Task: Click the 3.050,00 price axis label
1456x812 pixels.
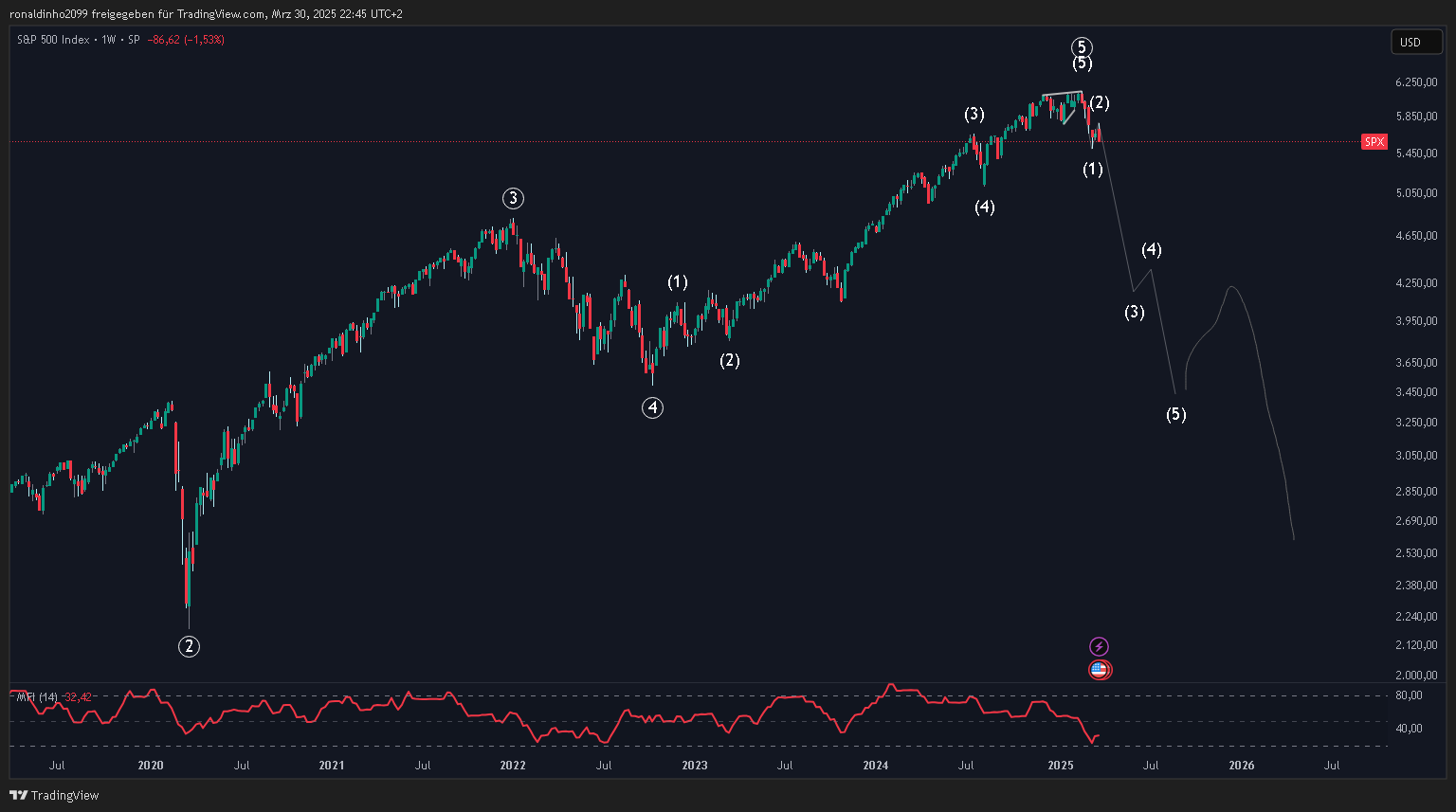Action: (1416, 456)
